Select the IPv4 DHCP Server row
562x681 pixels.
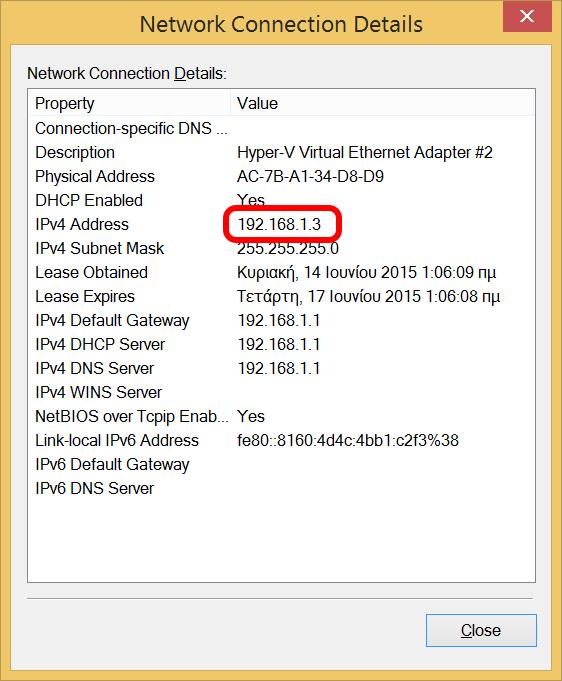point(281,344)
